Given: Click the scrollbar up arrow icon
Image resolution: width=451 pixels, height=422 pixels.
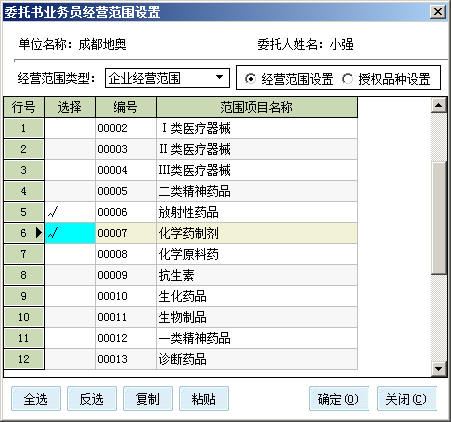Looking at the screenshot, I should tap(438, 105).
